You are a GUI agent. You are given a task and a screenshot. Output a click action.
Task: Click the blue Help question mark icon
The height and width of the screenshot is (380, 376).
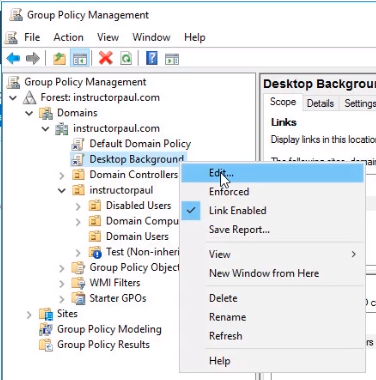tap(152, 59)
